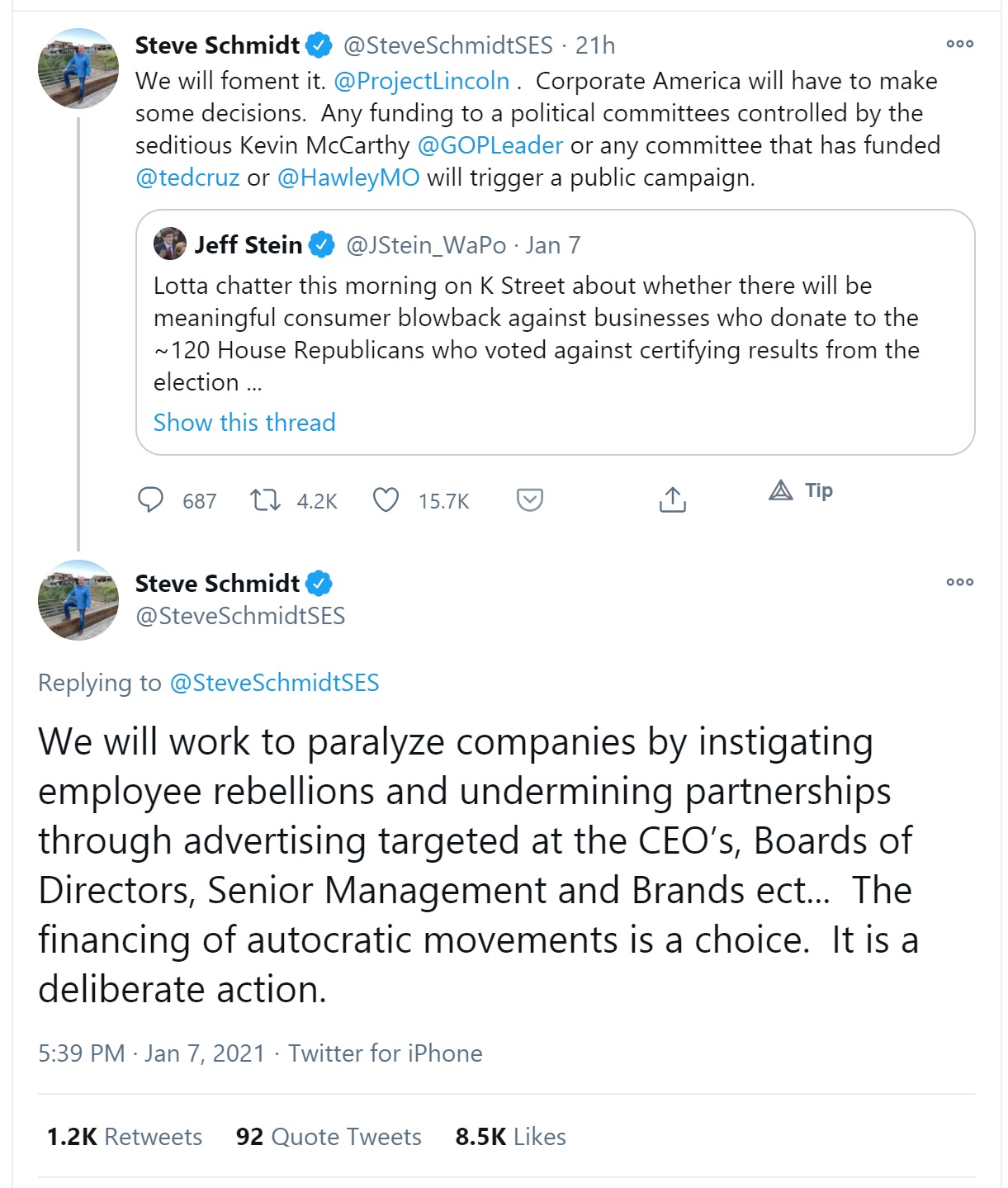Image resolution: width=1008 pixels, height=1188 pixels.
Task: Click the @tedcruz mention
Action: click(x=187, y=177)
